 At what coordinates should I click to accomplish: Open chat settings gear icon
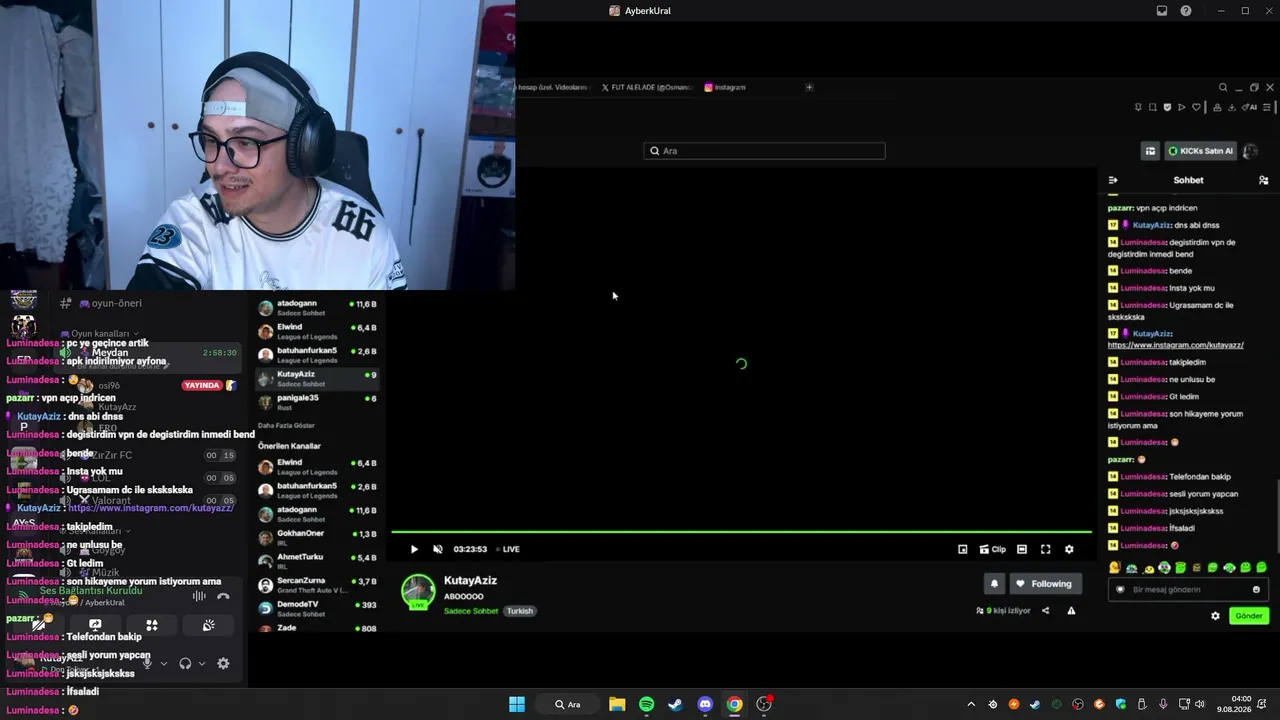point(1216,616)
